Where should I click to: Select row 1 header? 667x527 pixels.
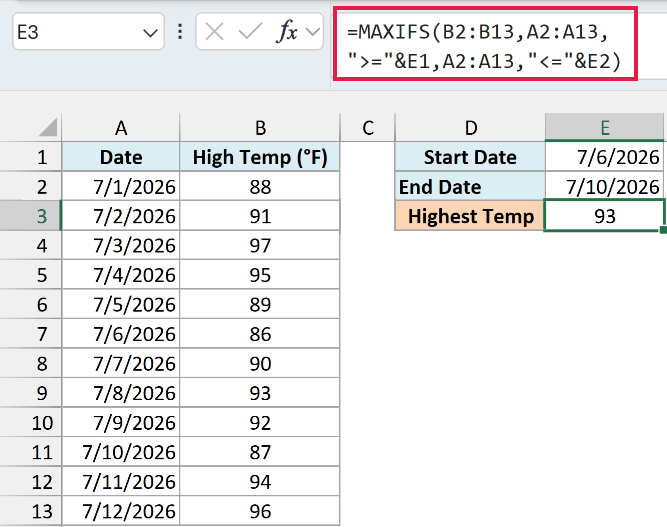point(31,157)
